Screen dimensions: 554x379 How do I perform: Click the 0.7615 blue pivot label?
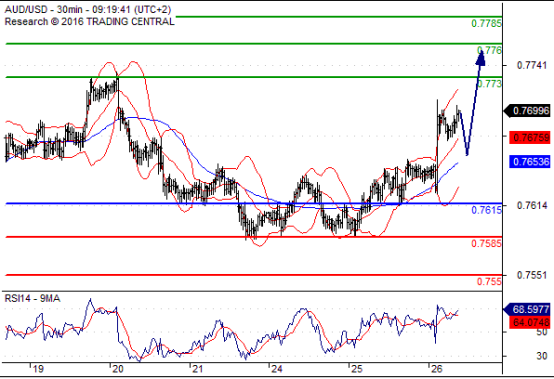tap(487, 210)
